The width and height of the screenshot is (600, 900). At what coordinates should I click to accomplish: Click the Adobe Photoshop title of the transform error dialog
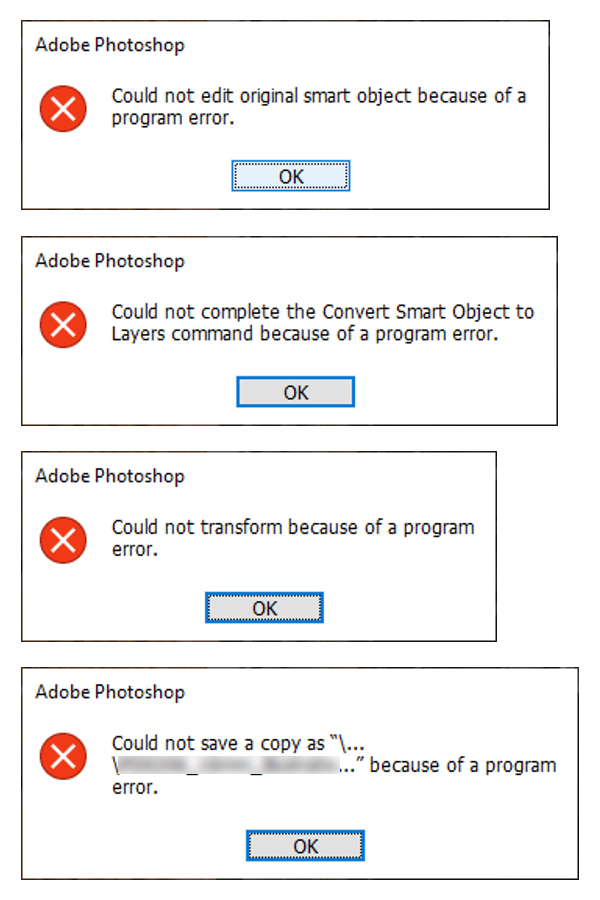tap(110, 476)
